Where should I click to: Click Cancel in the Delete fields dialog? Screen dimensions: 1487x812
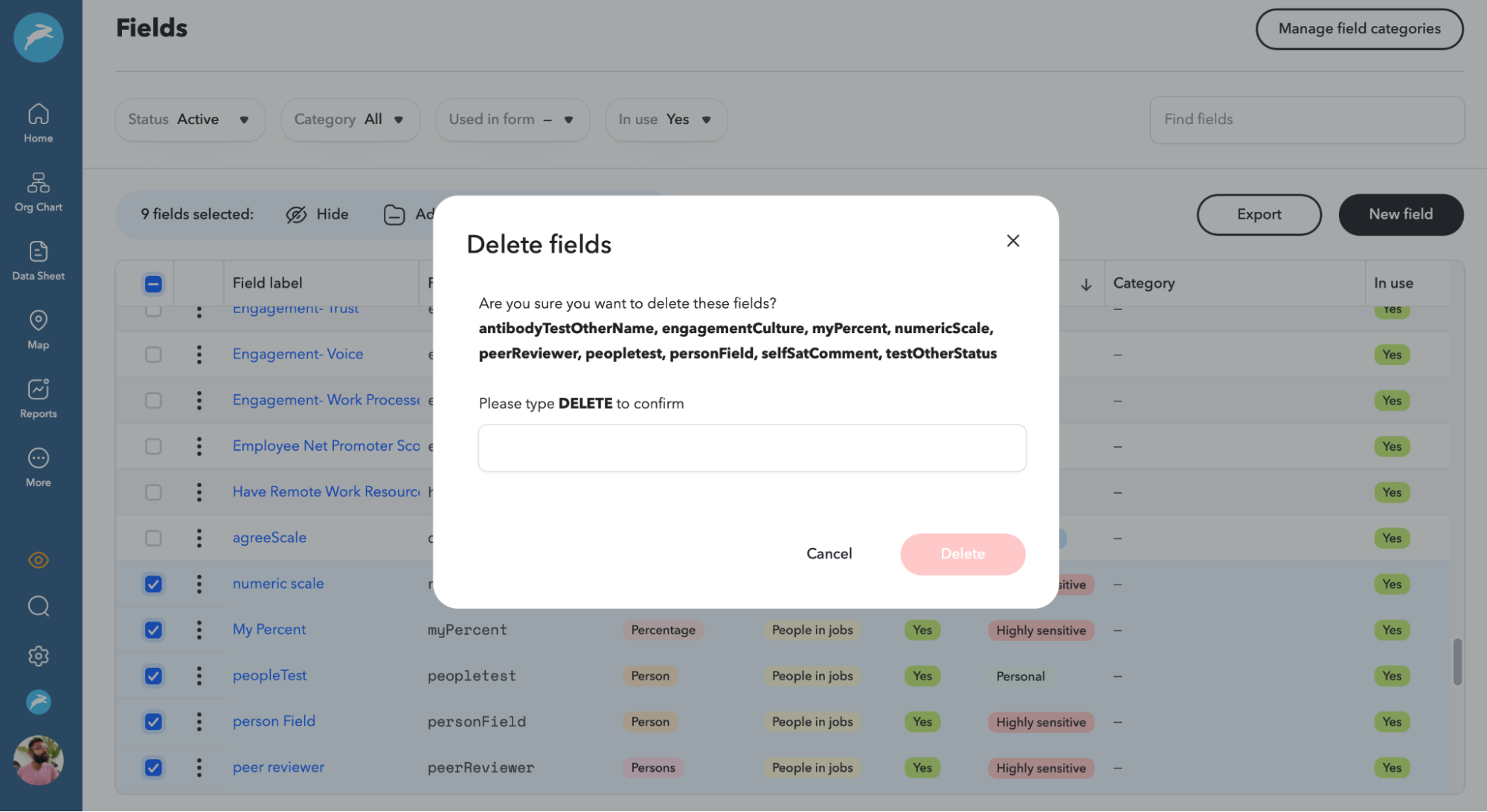pyautogui.click(x=829, y=554)
